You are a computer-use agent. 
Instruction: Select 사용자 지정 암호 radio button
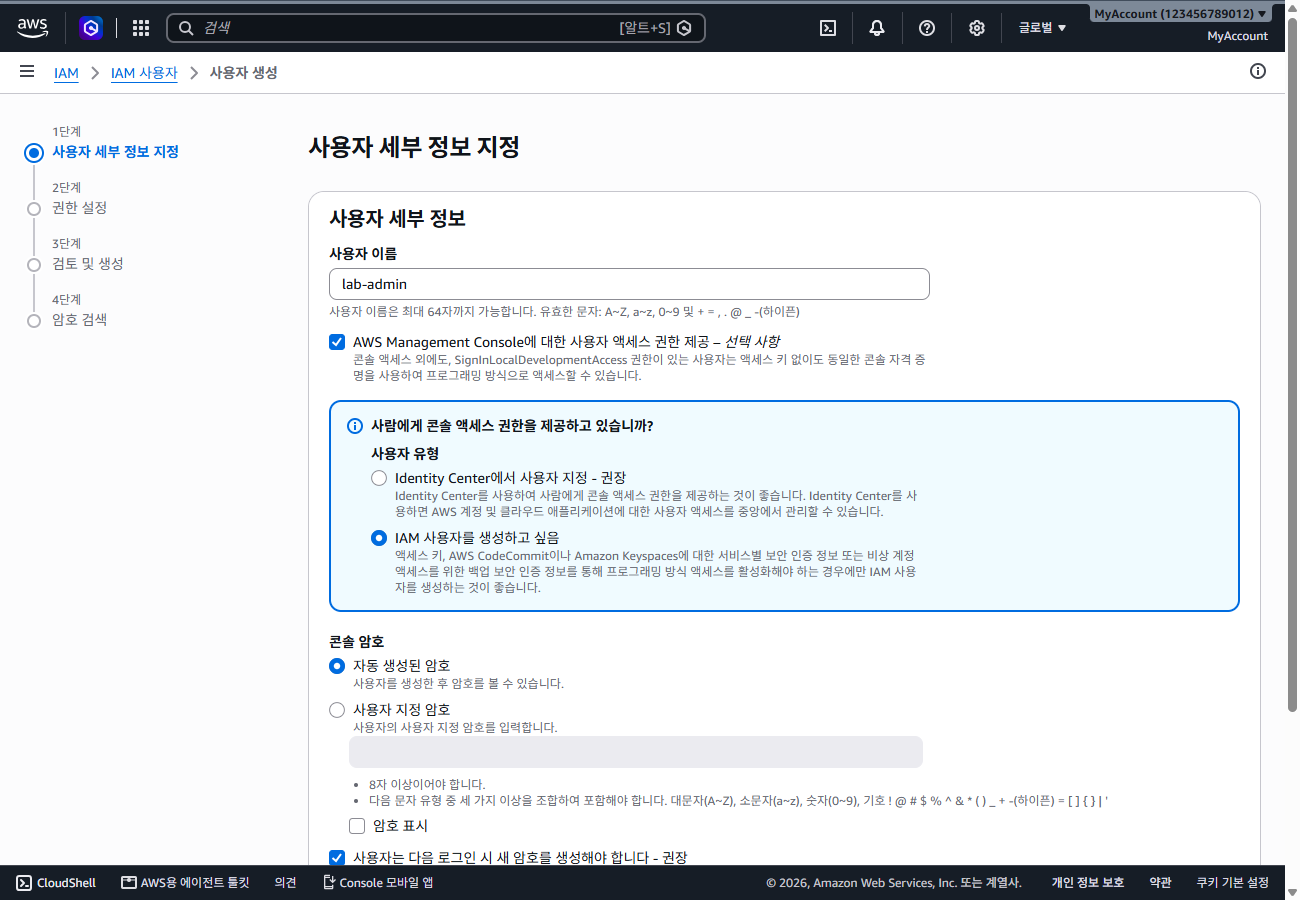tap(337, 710)
